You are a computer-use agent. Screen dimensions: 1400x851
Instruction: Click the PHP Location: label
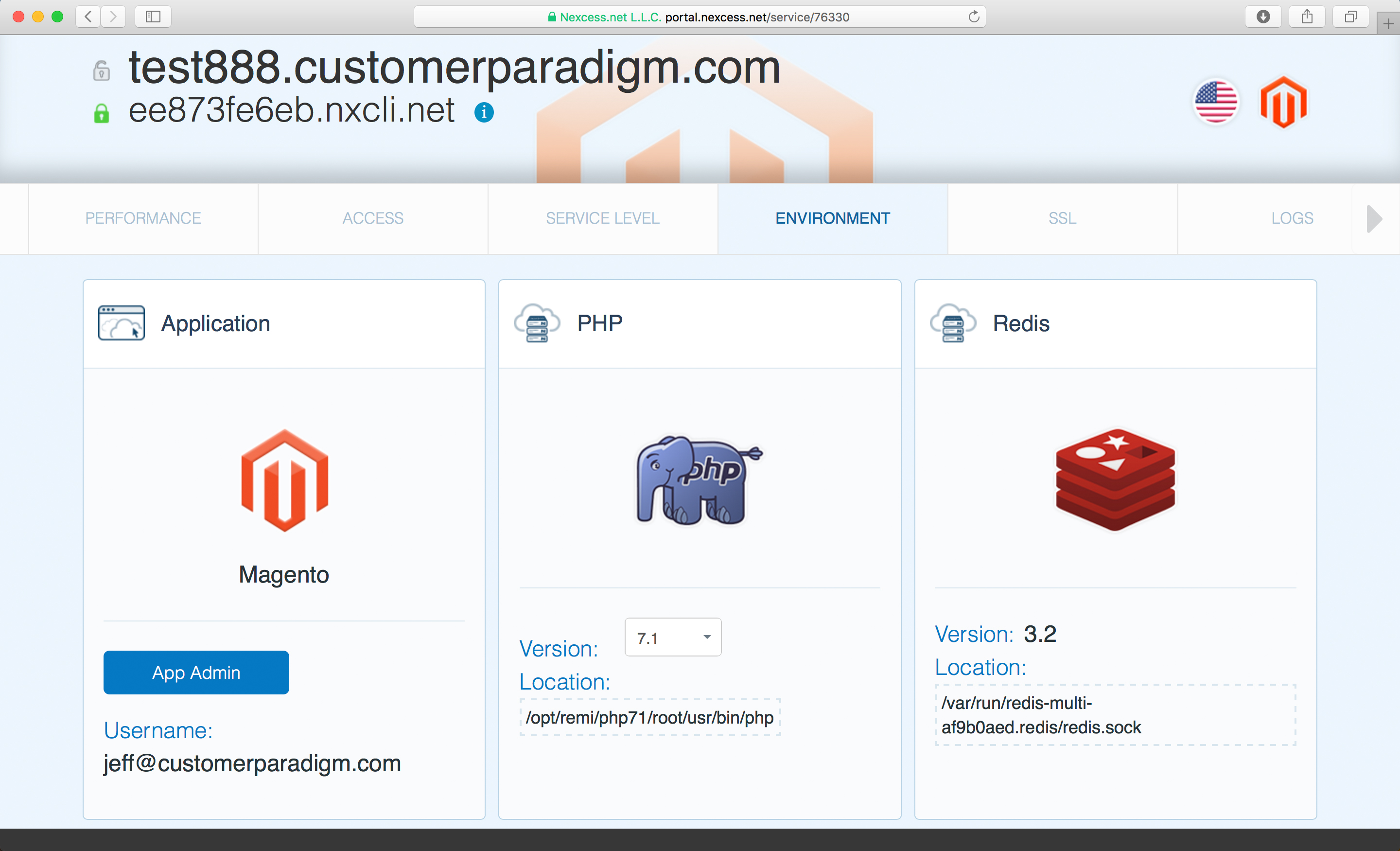pyautogui.click(x=565, y=682)
